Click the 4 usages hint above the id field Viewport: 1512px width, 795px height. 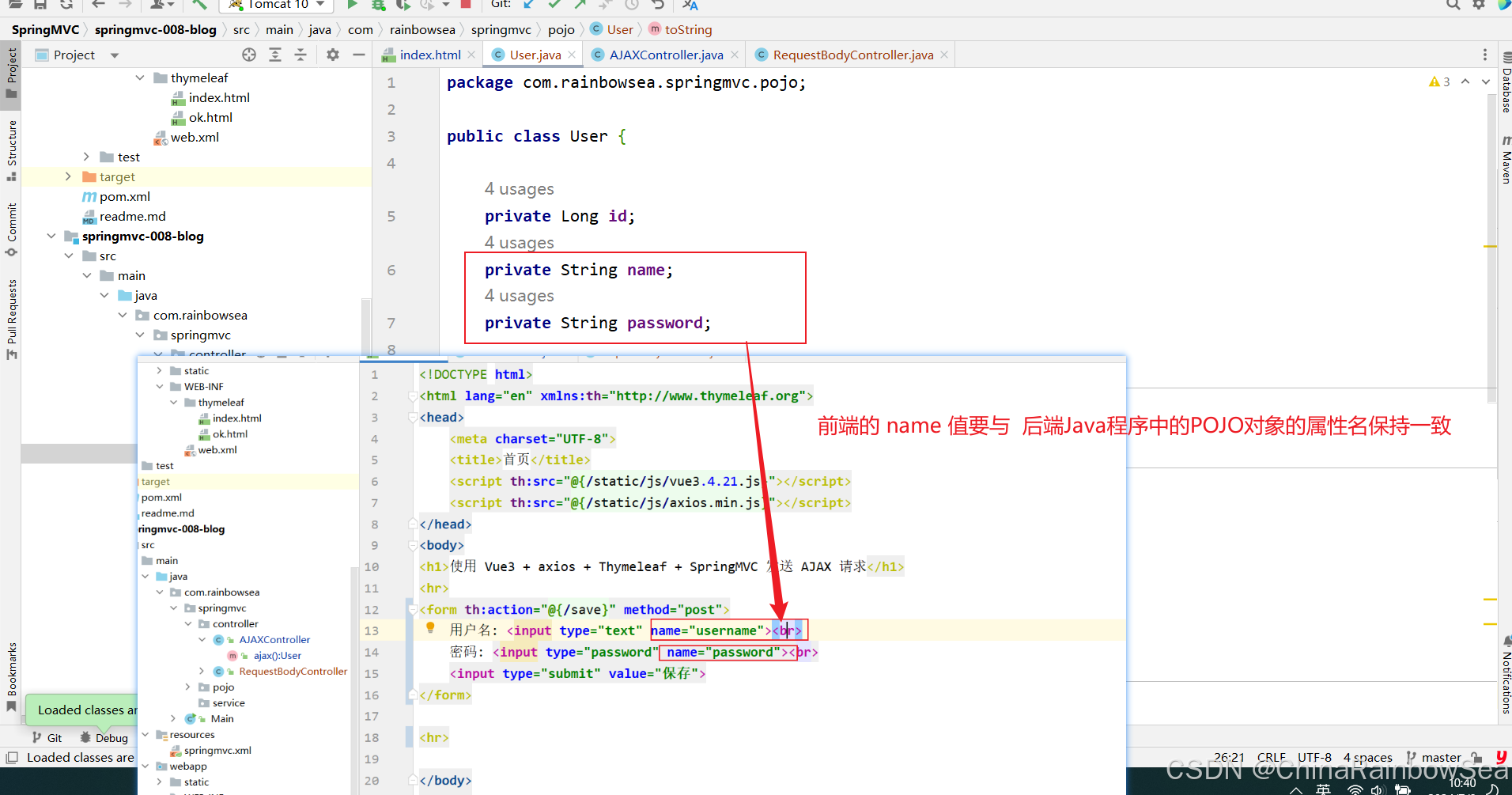pyautogui.click(x=519, y=189)
